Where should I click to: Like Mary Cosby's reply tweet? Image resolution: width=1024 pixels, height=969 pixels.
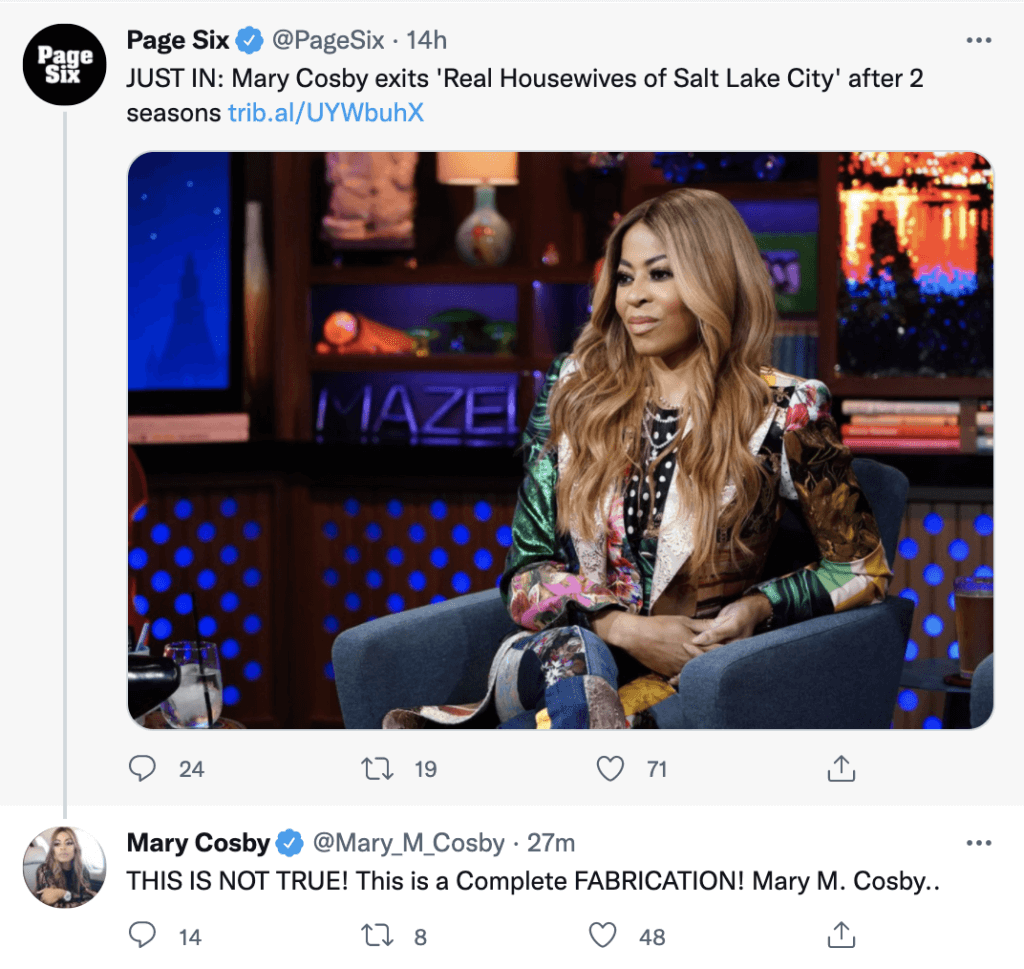coord(603,936)
